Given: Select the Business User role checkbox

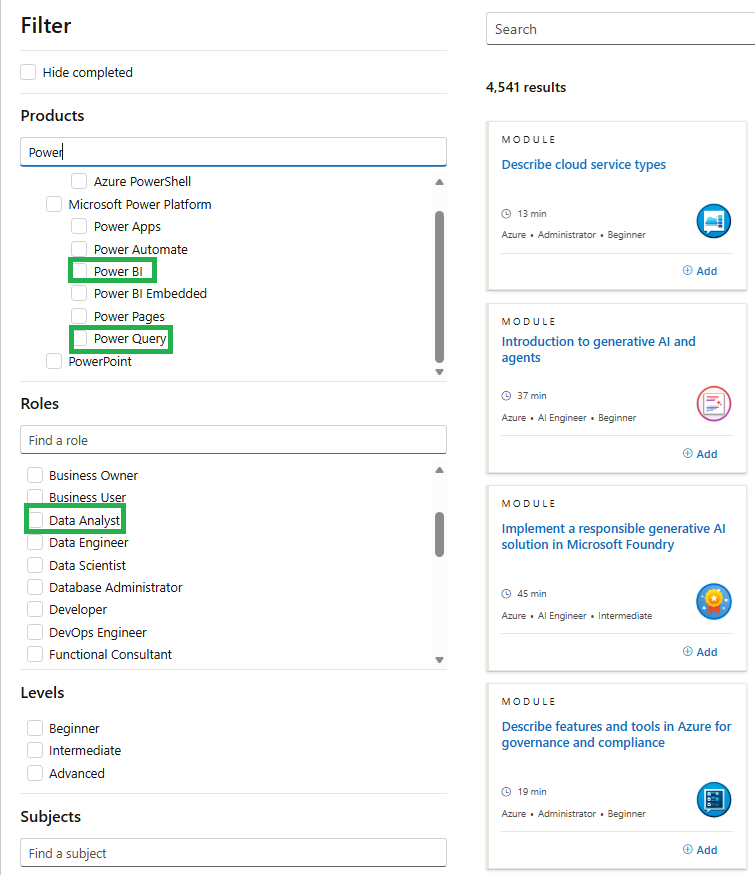Looking at the screenshot, I should pos(35,497).
